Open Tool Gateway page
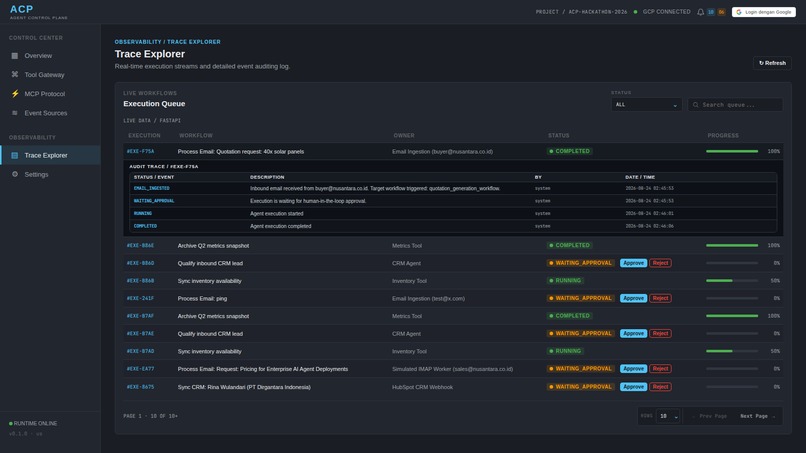 [50, 75]
